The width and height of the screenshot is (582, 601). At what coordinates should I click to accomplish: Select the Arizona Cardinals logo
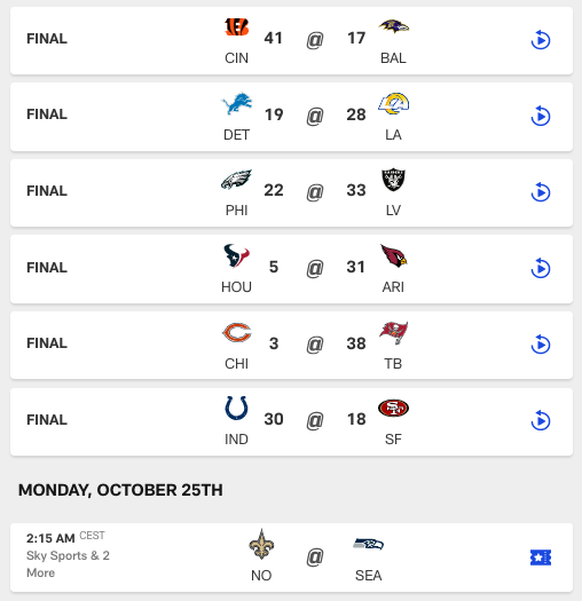click(394, 256)
